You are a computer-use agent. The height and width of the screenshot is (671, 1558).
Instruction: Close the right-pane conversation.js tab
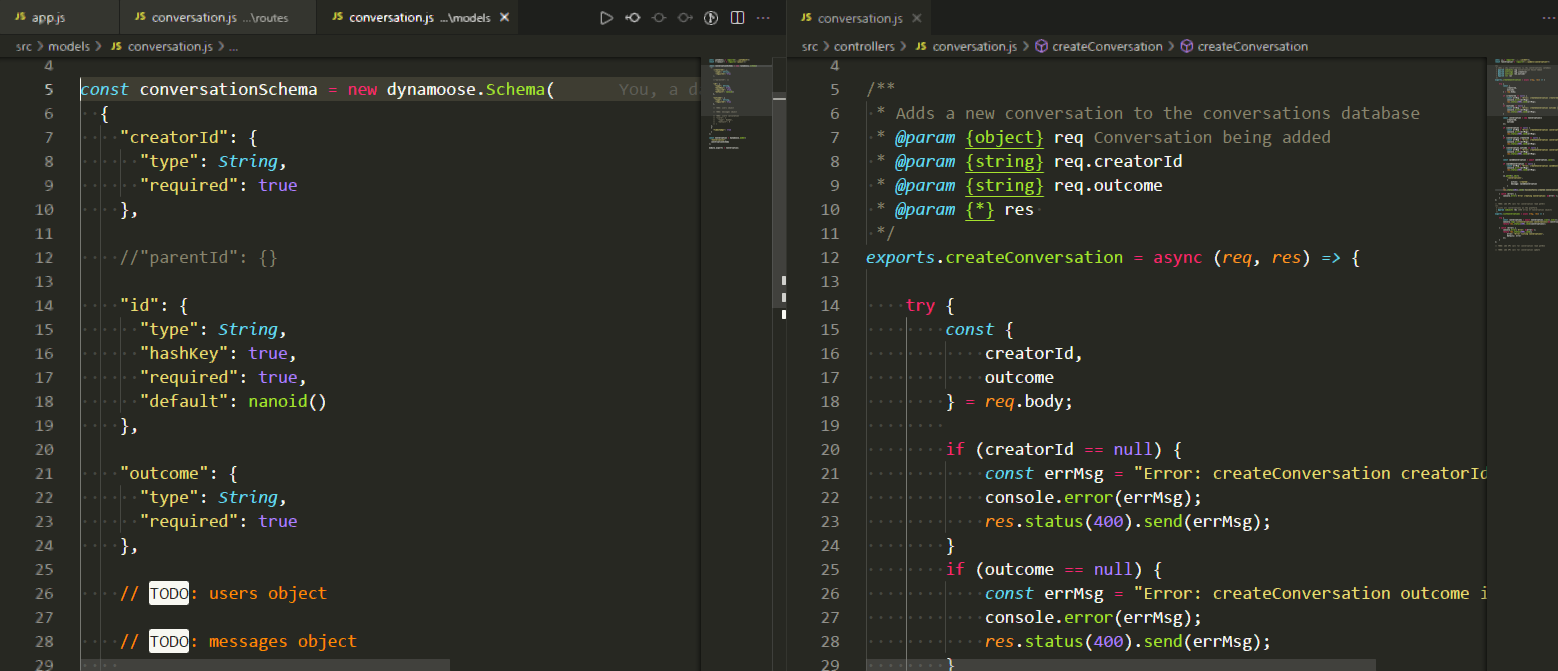click(x=918, y=18)
